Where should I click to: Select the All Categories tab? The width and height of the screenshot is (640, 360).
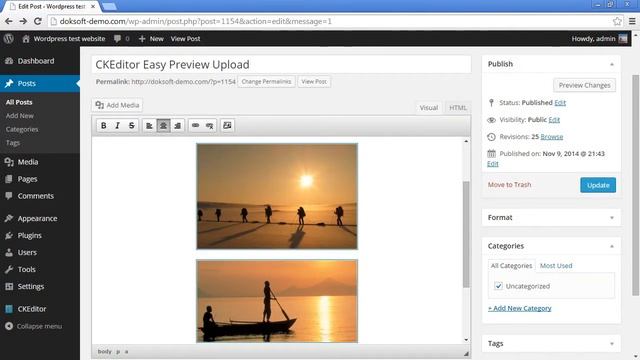tap(511, 266)
